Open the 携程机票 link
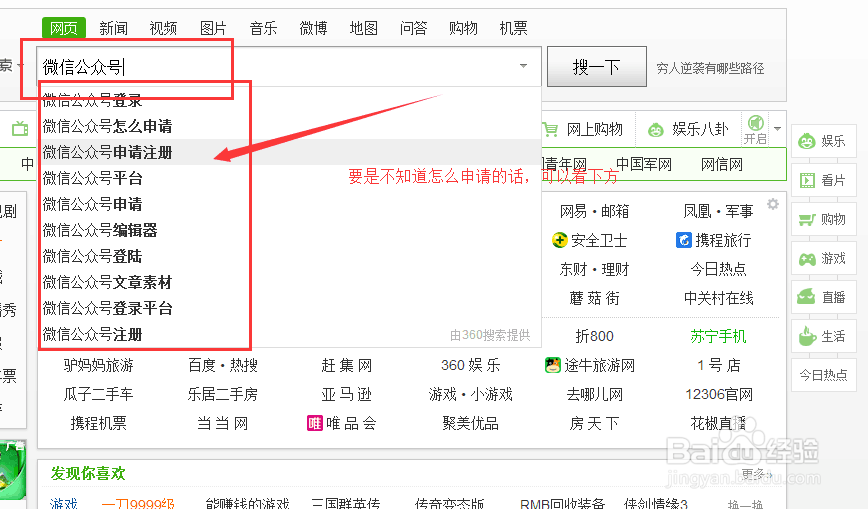 [99, 423]
